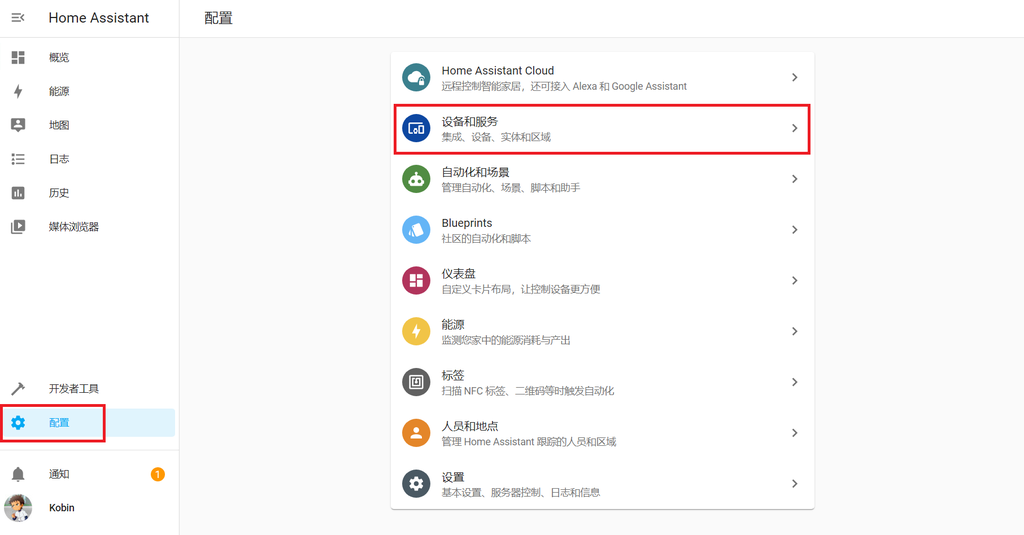Click the 设备和服务 title text
Screen dimensions: 1024x535
(470, 122)
